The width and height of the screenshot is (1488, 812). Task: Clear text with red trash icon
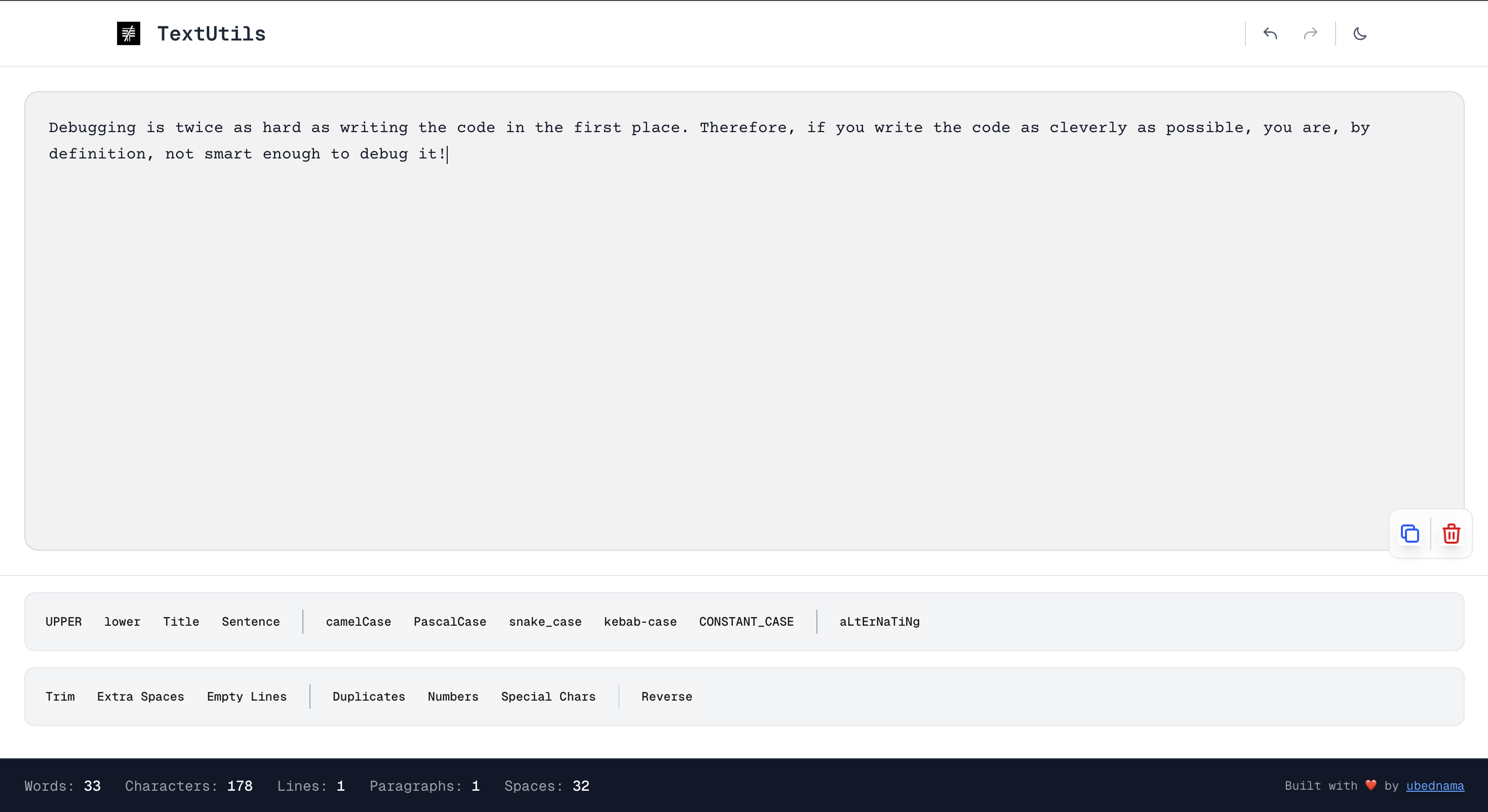point(1451,533)
